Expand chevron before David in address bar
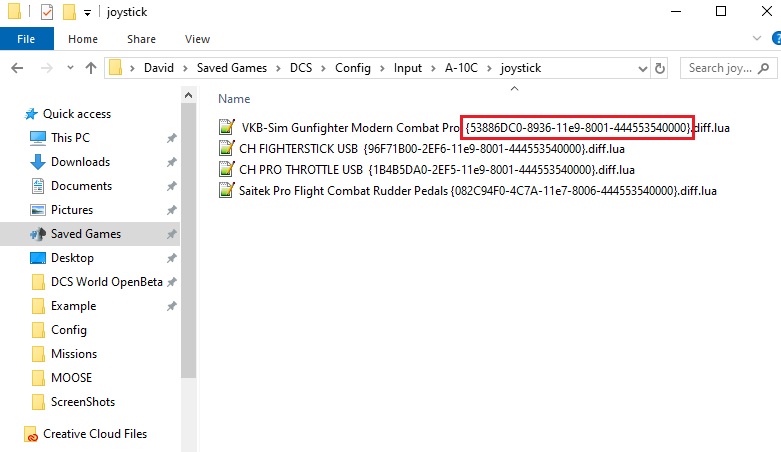 [132, 68]
